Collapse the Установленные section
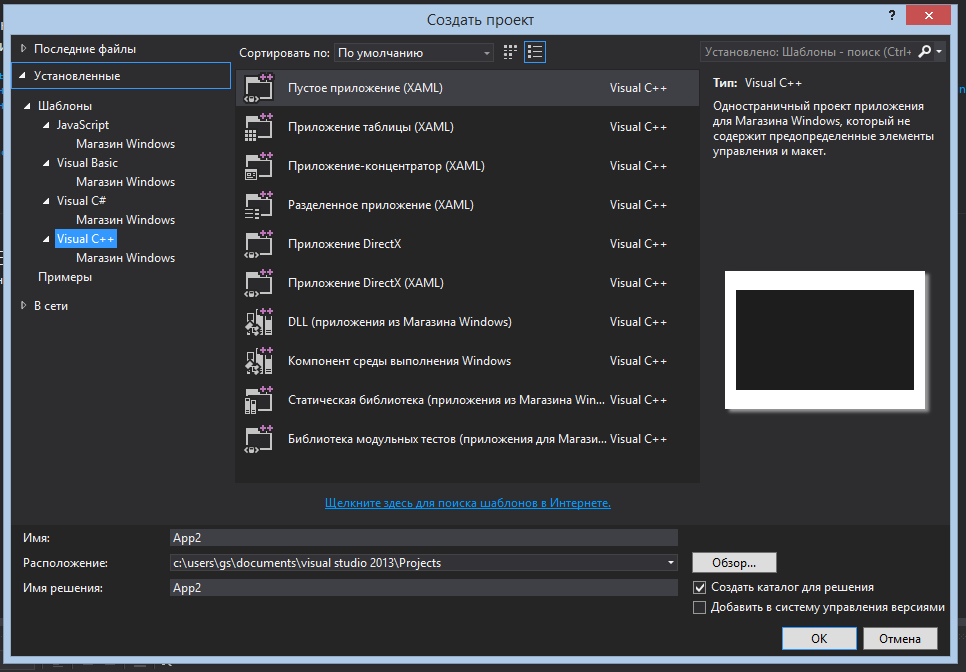966x672 pixels. [23, 76]
